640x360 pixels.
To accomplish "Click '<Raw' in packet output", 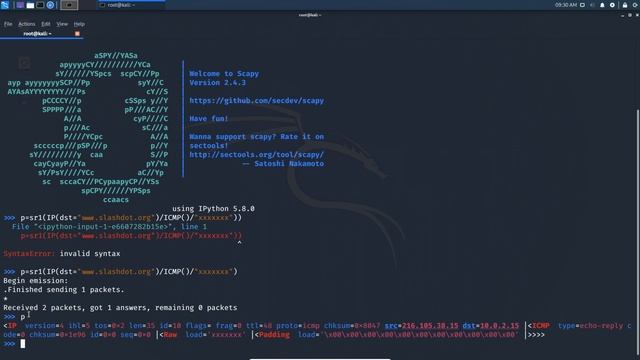I will click(168, 335).
